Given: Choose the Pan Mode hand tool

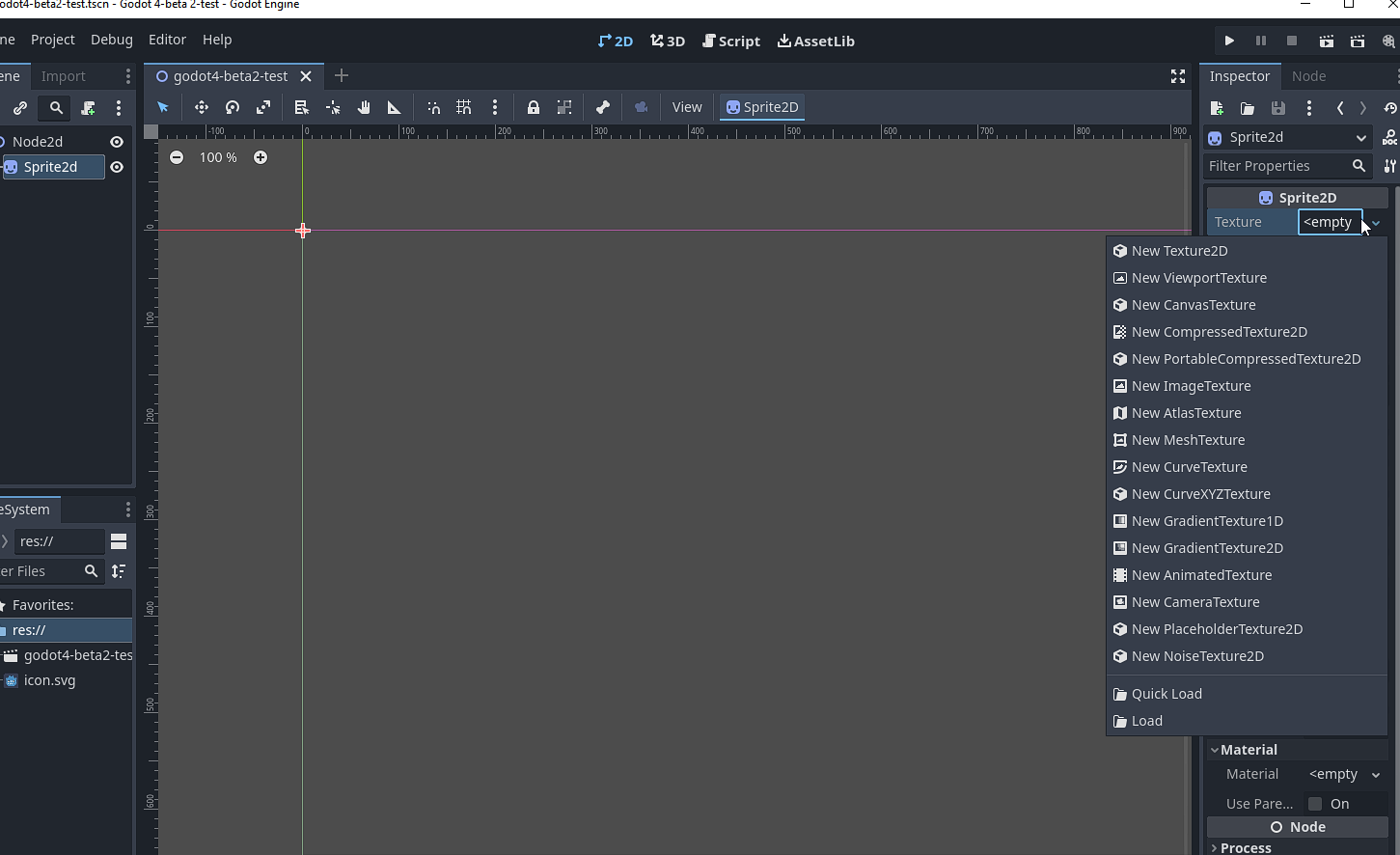Looking at the screenshot, I should (364, 107).
